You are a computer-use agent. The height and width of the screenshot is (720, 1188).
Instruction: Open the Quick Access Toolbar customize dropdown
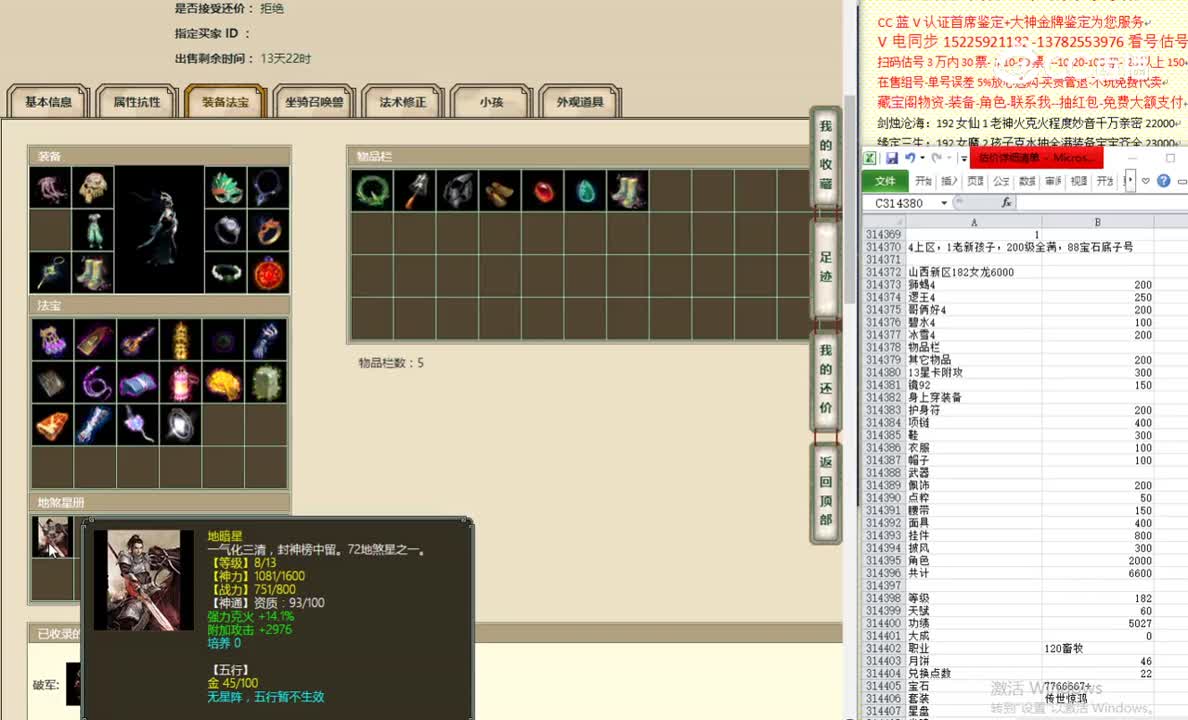(964, 158)
